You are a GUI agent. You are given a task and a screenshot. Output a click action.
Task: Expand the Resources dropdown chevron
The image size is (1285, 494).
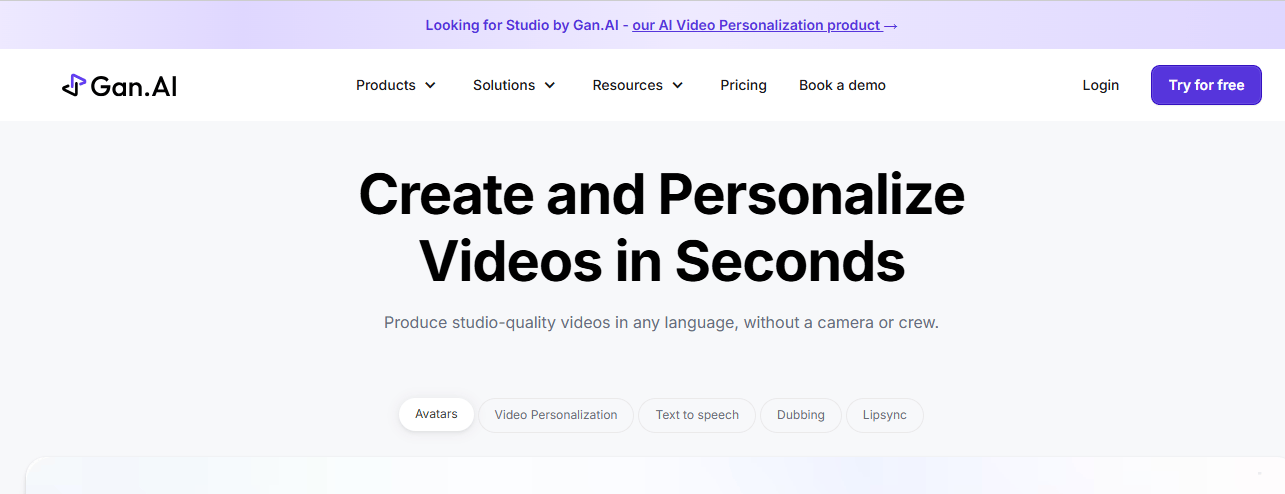[678, 86]
